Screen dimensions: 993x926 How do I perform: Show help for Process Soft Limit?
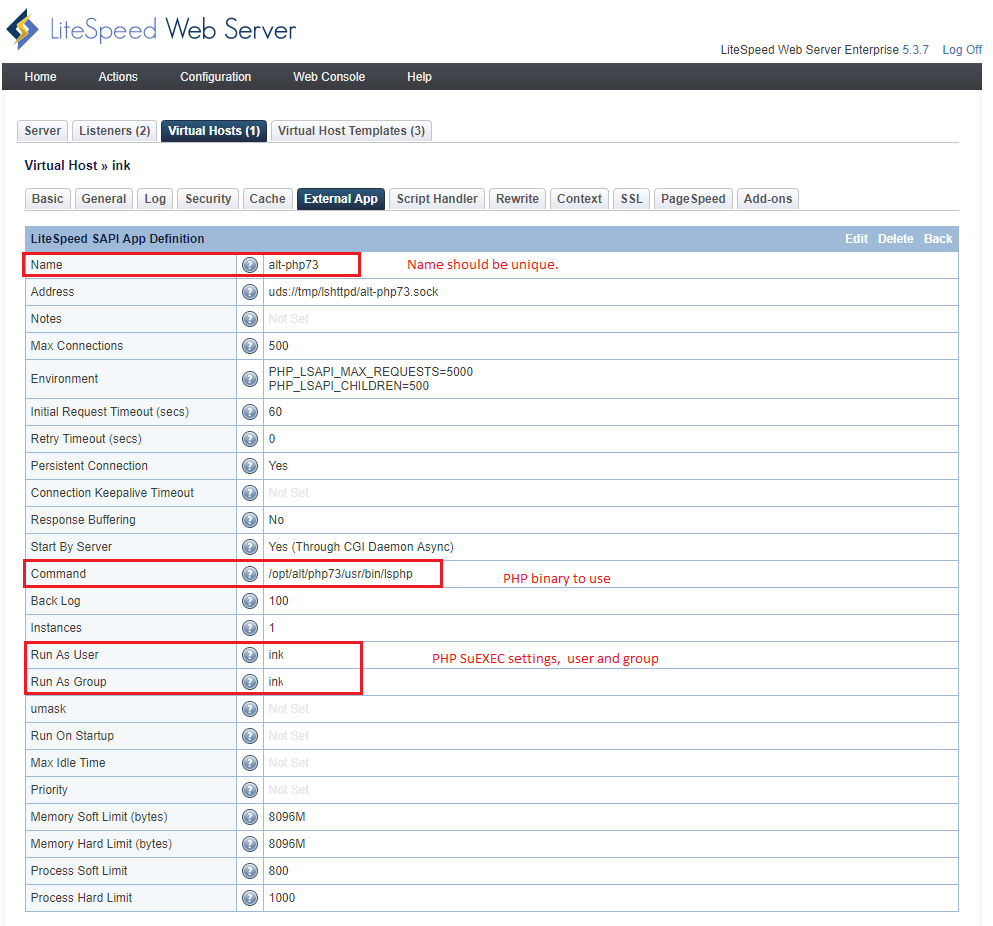pos(250,871)
